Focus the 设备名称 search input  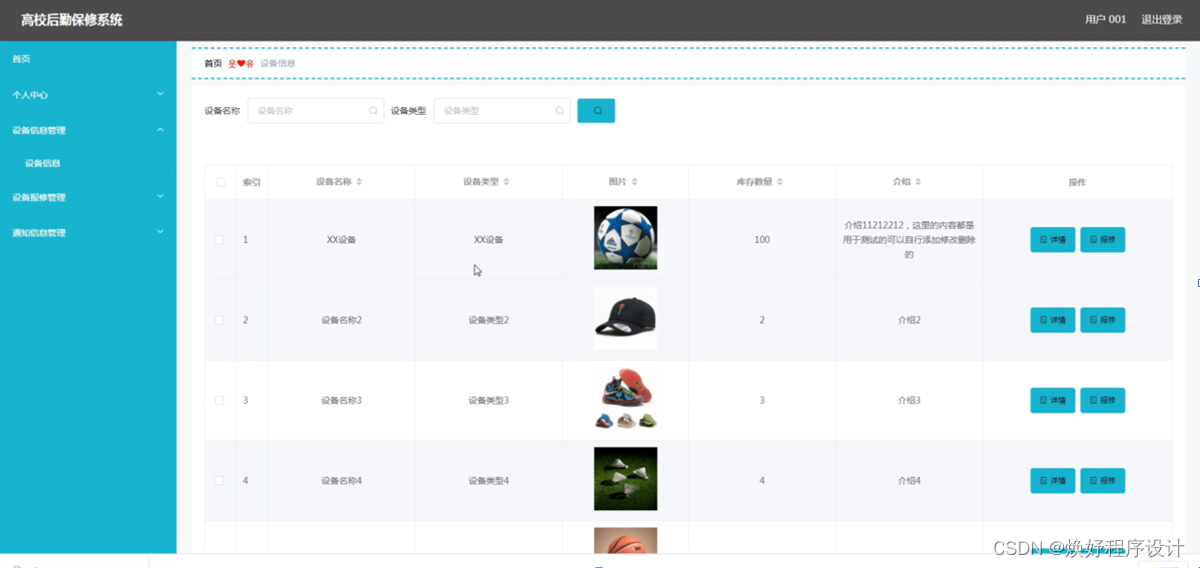pyautogui.click(x=316, y=111)
